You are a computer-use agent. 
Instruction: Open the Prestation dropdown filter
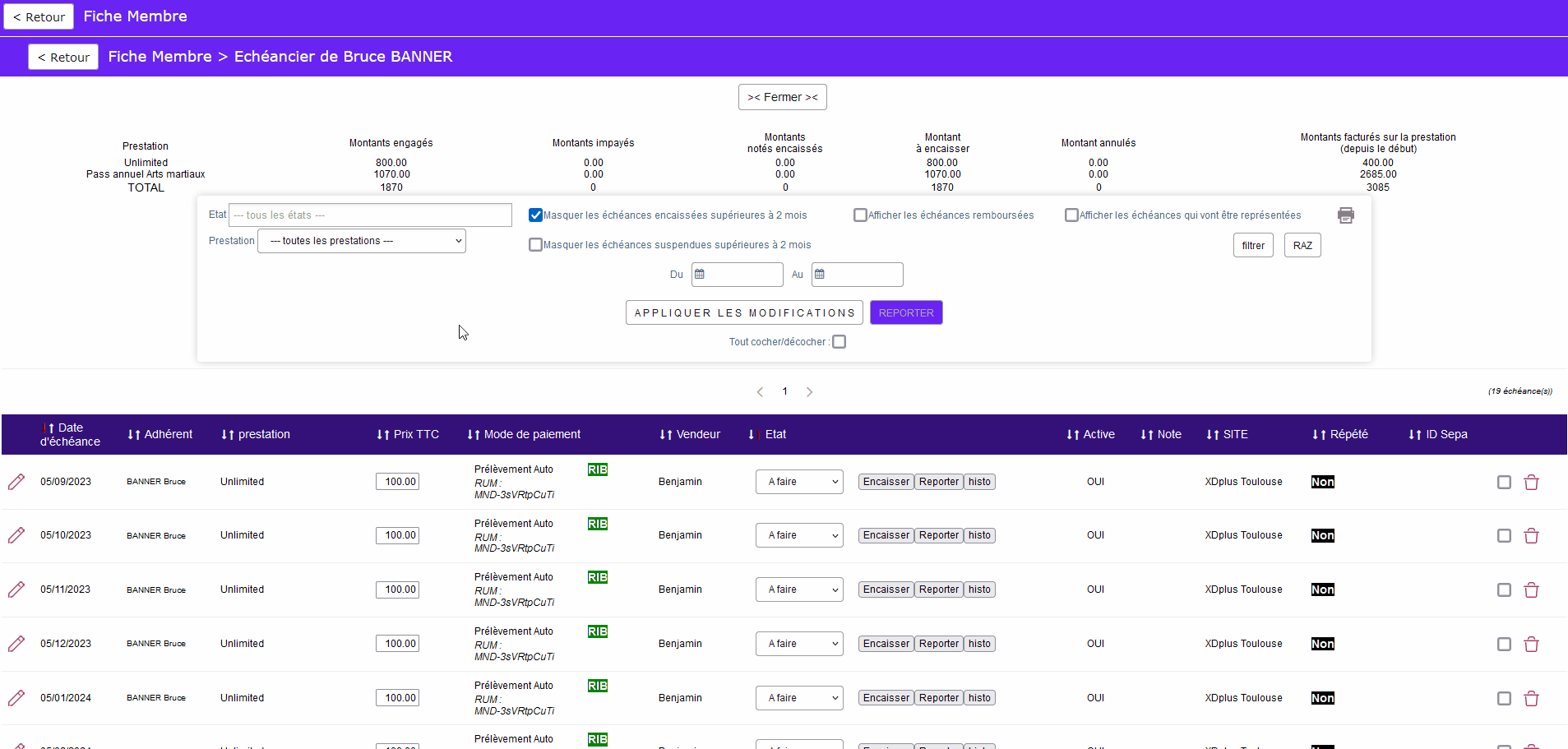pos(362,241)
